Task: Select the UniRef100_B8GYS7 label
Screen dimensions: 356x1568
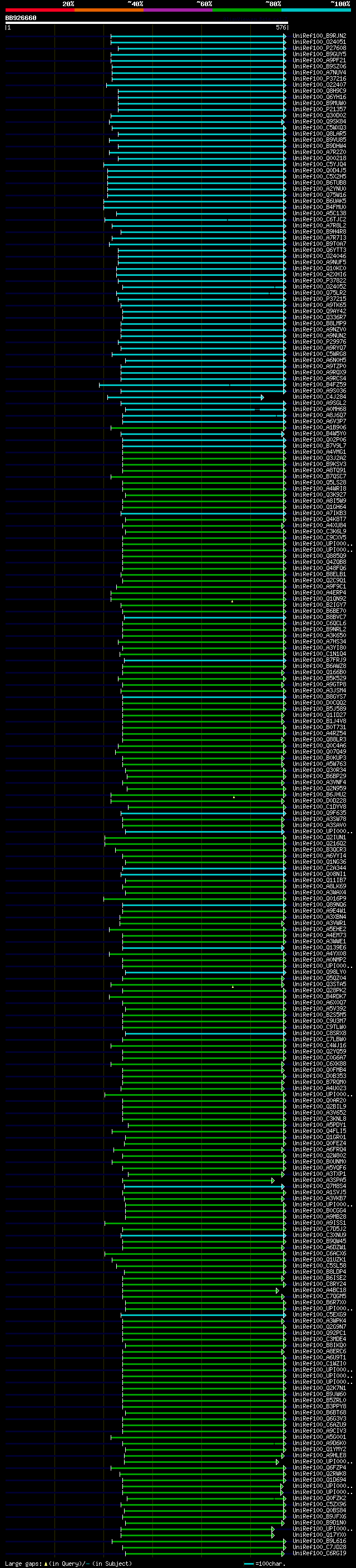Action: pos(319,696)
